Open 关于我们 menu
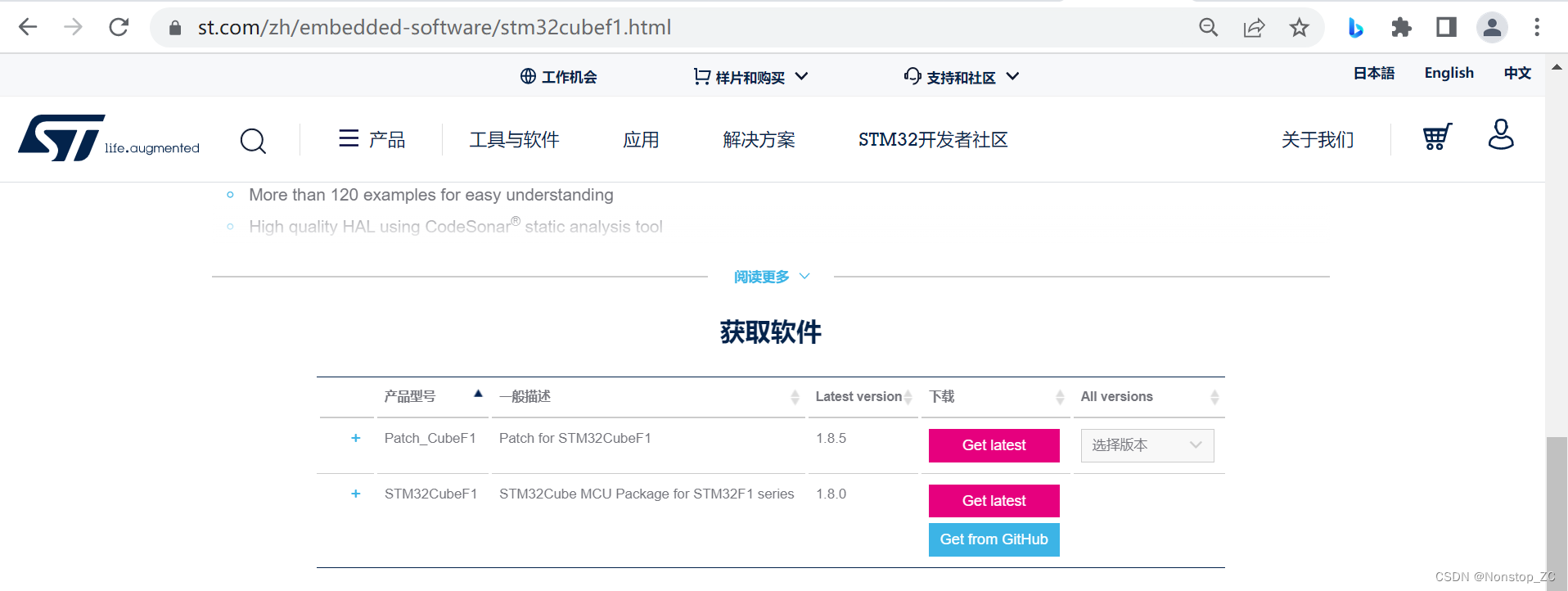1568x591 pixels. (1318, 140)
